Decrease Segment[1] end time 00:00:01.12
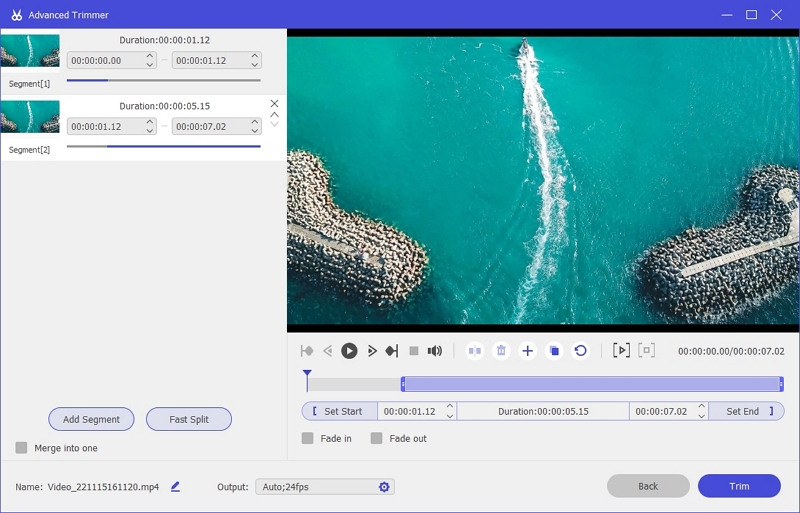Viewport: 800px width, 513px height. click(255, 65)
